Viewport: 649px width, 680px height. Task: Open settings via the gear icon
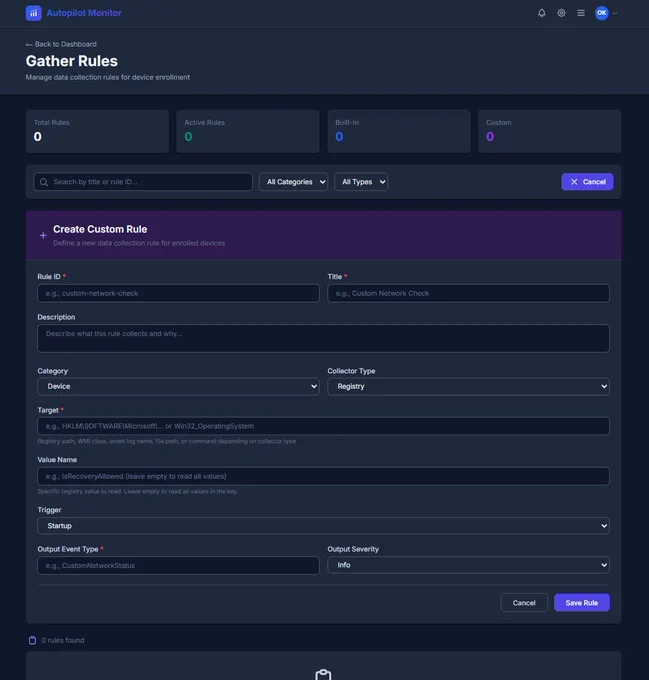[x=561, y=13]
